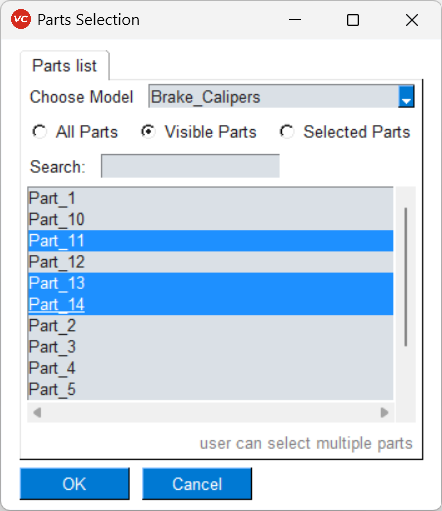Click the vertical scrollbar thumb
Image resolution: width=442 pixels, height=511 pixels.
point(405,277)
